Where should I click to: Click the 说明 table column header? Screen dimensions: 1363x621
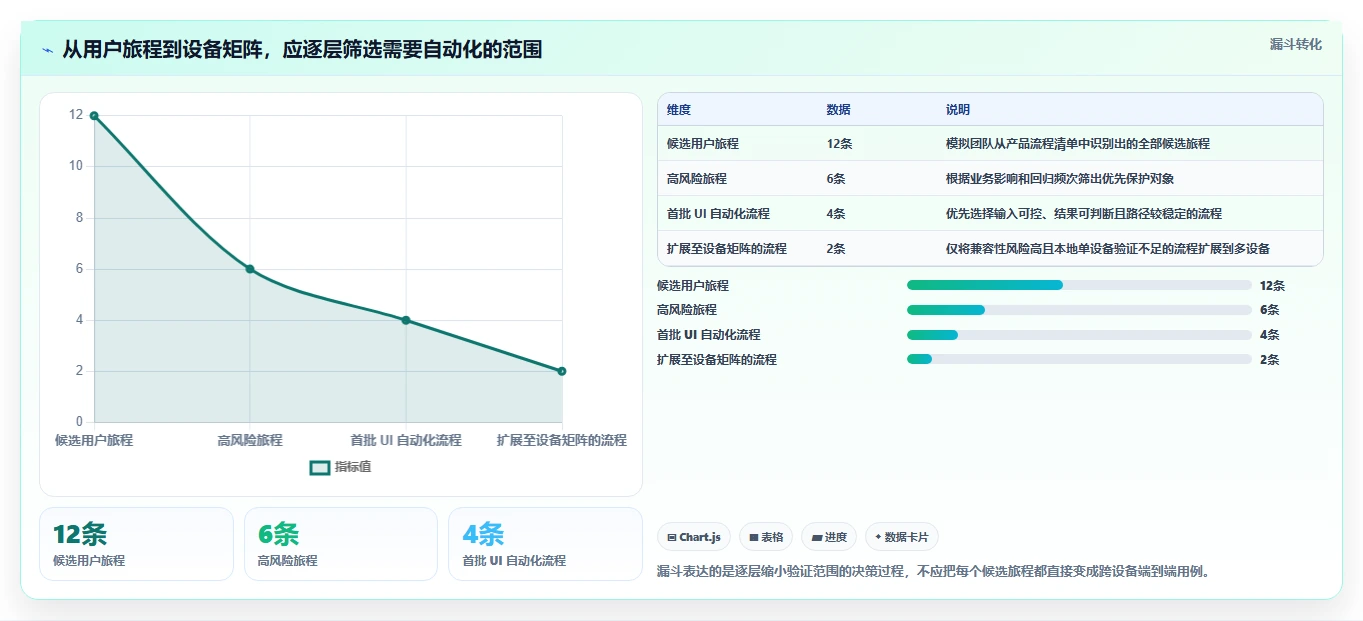pos(958,110)
